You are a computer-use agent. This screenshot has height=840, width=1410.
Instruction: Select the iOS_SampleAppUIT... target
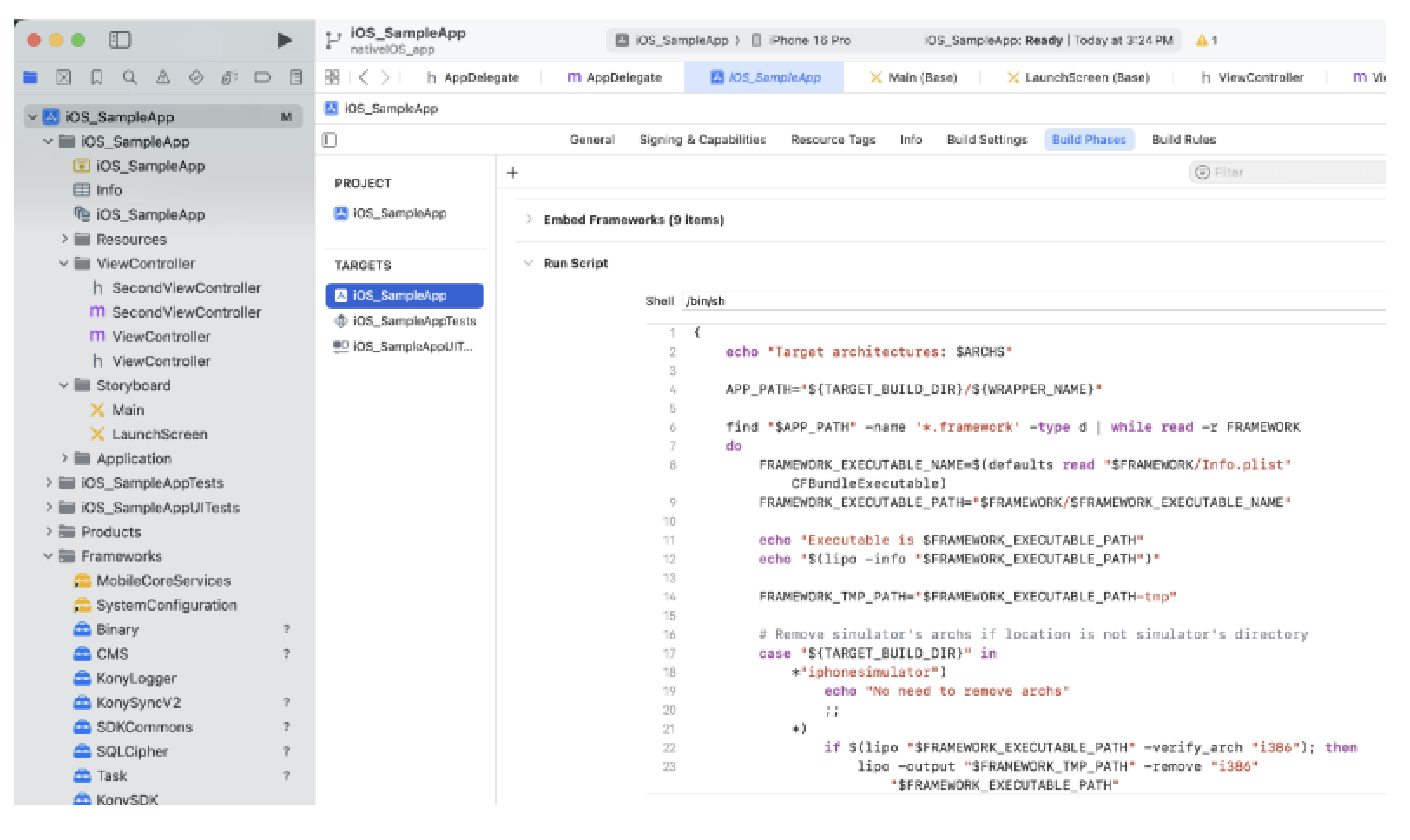pos(405,346)
